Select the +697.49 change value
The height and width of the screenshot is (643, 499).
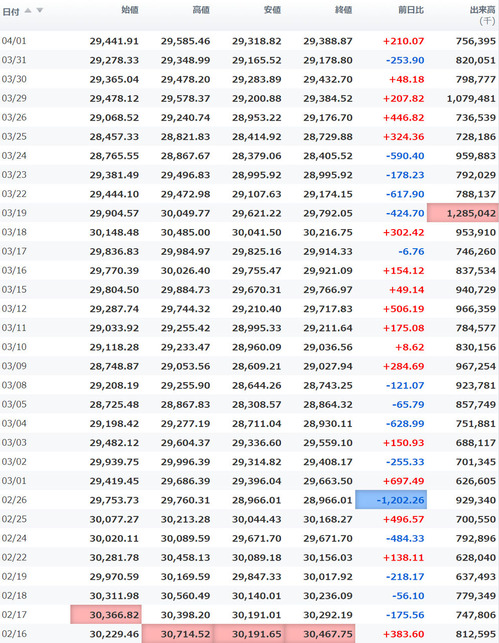(x=403, y=481)
